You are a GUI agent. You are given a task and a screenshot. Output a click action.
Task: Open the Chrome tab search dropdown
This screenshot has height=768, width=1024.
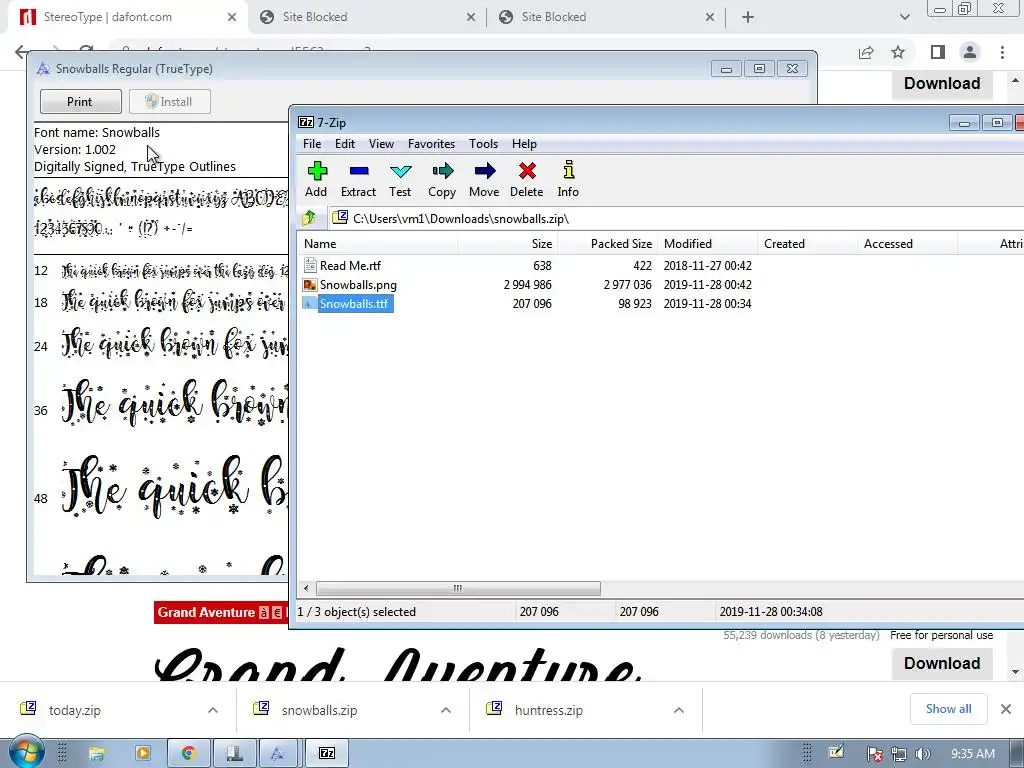904,18
